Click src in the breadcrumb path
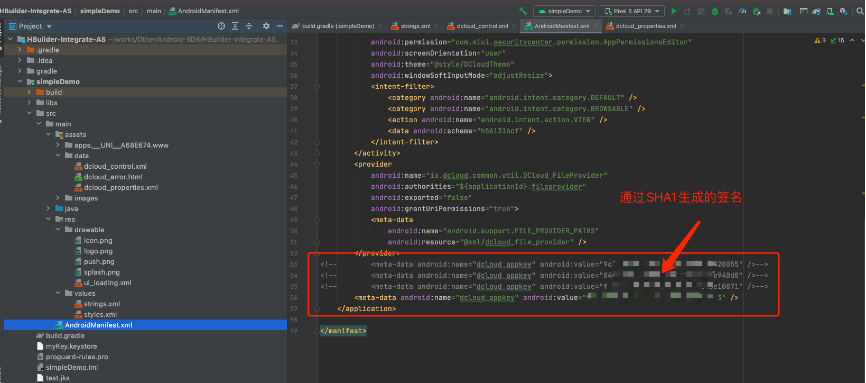This screenshot has width=866, height=383. [x=133, y=11]
